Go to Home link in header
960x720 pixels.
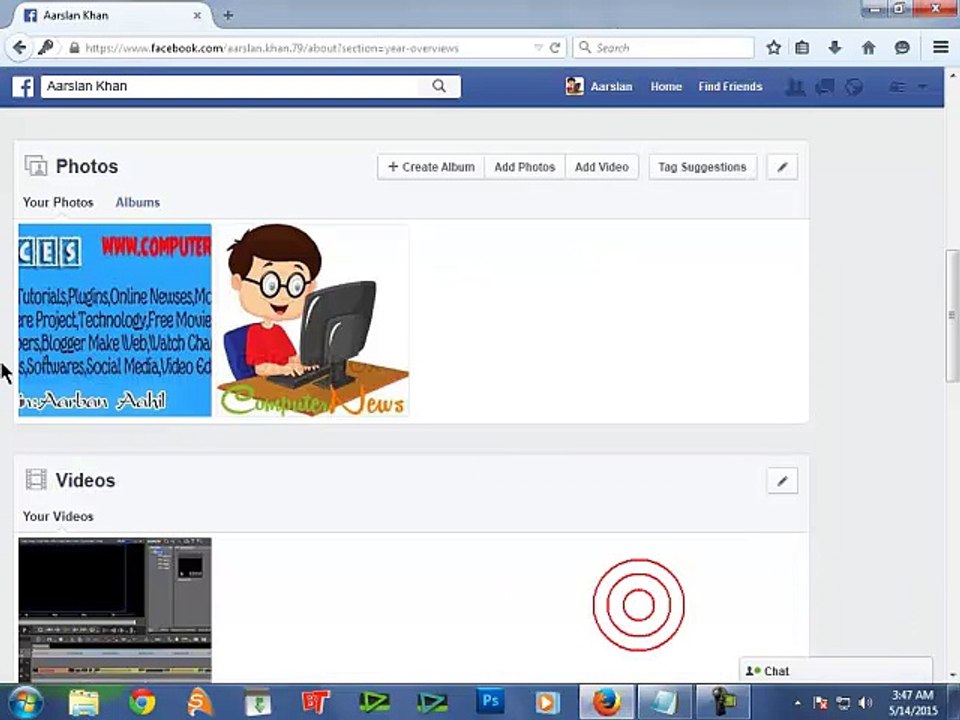click(666, 86)
